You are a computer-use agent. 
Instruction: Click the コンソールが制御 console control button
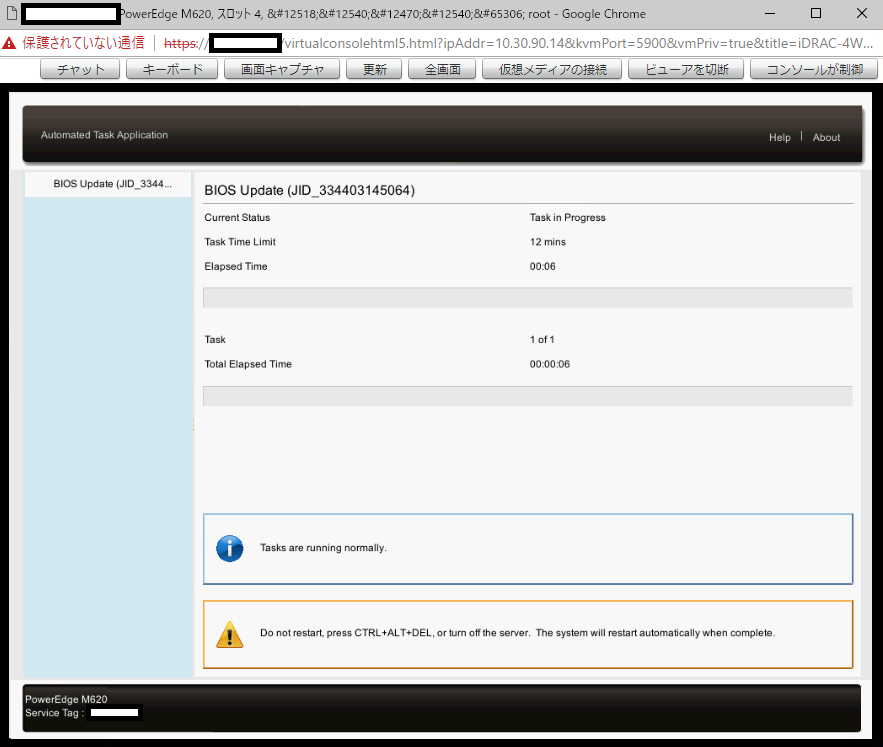[814, 69]
